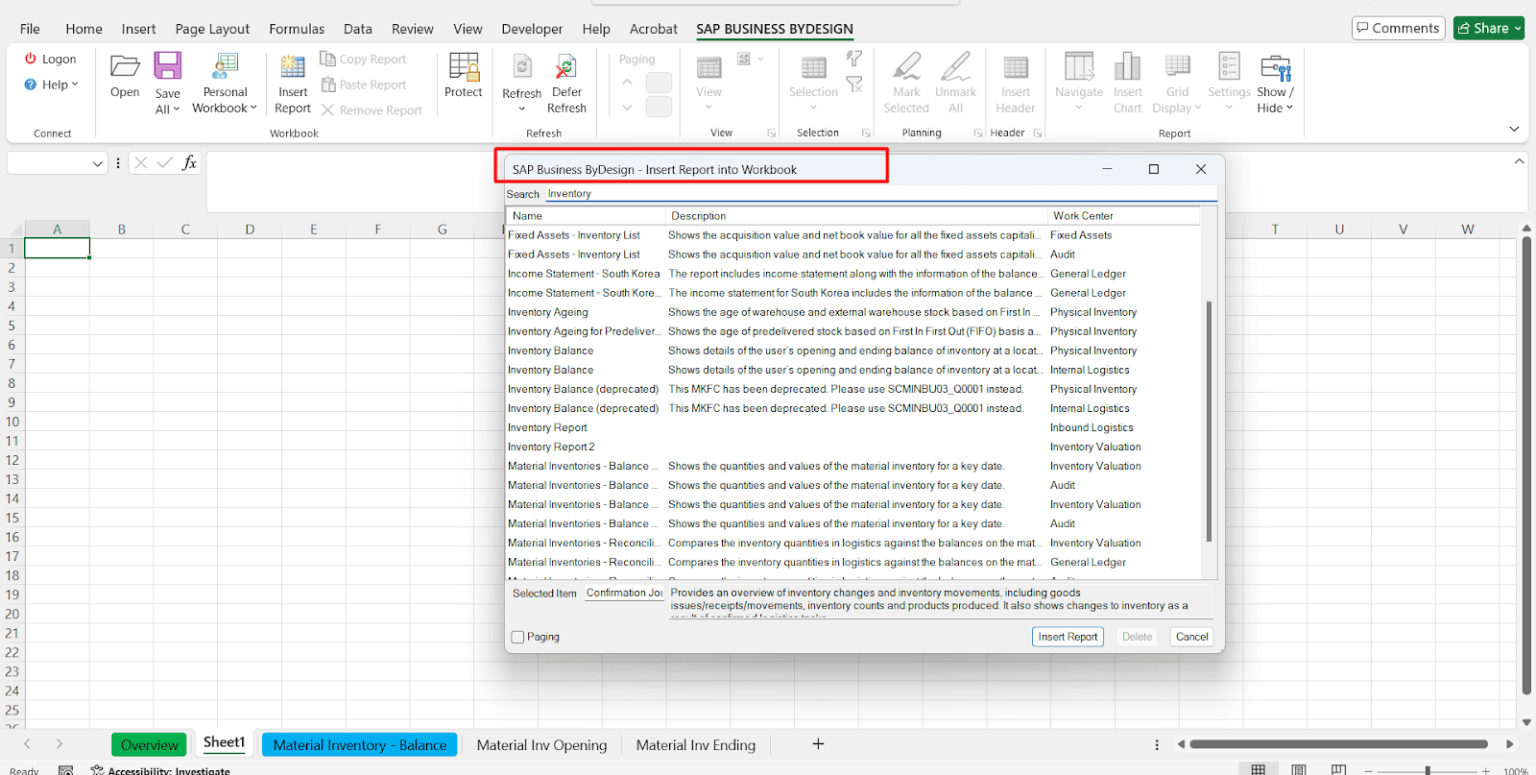Click the Comments button
This screenshot has width=1536, height=775.
(1399, 28)
